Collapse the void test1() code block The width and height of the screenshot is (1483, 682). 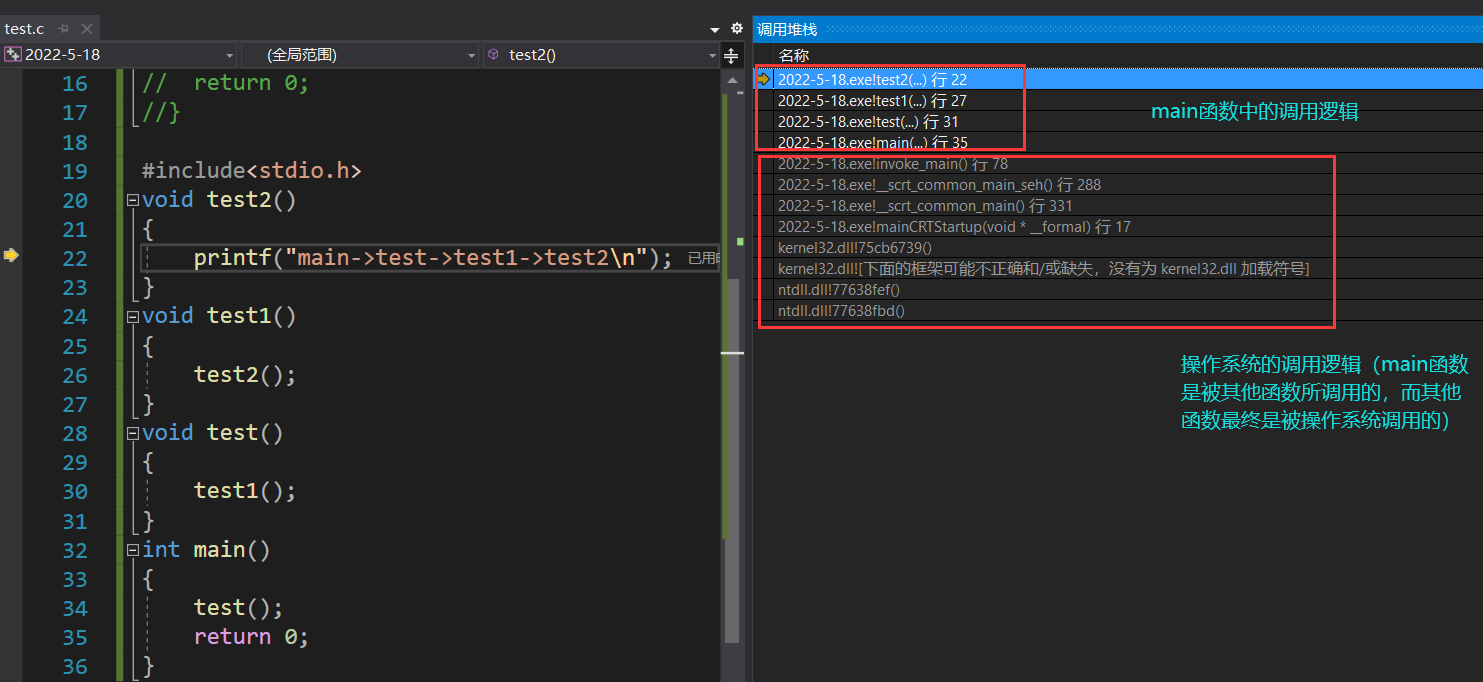coord(133,317)
